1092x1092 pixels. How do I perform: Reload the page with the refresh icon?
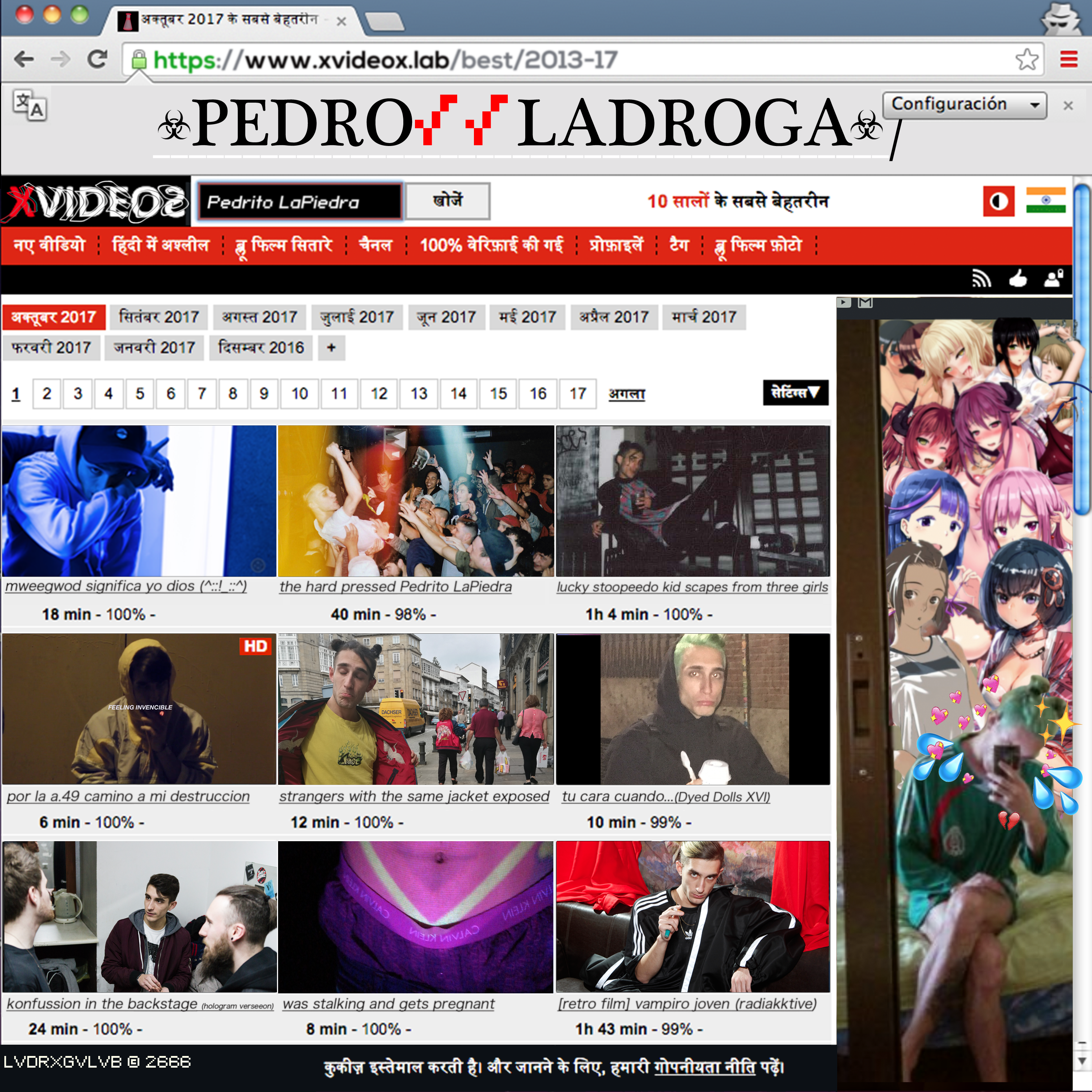click(97, 59)
